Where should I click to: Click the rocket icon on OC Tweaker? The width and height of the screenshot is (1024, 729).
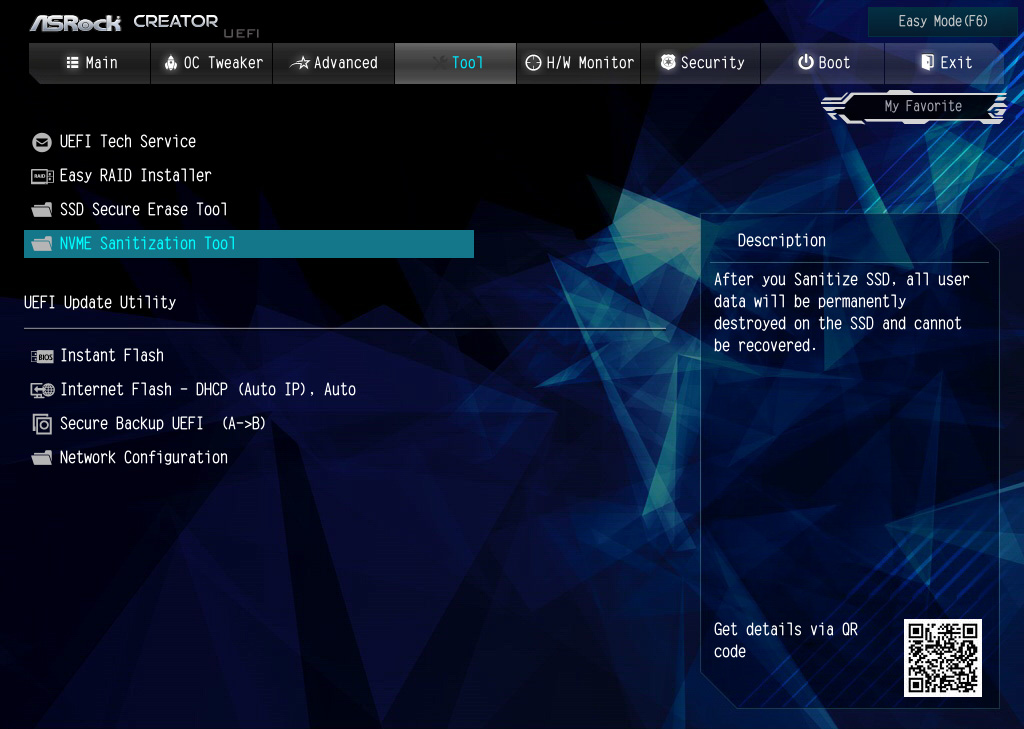click(x=171, y=63)
